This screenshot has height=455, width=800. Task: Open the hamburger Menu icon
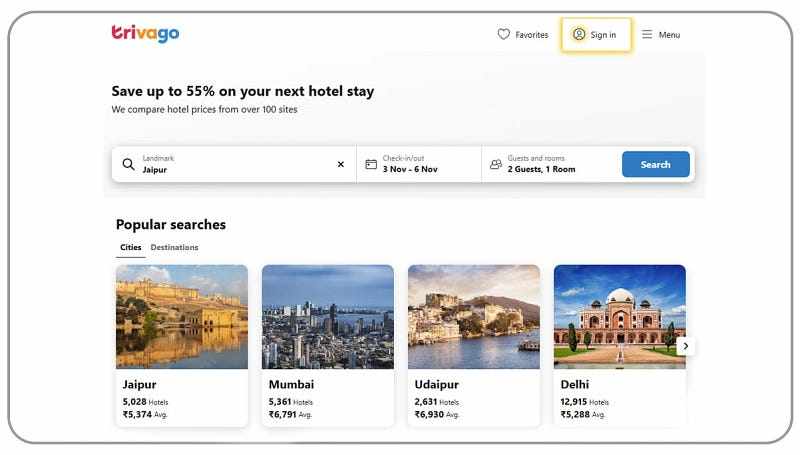click(647, 34)
